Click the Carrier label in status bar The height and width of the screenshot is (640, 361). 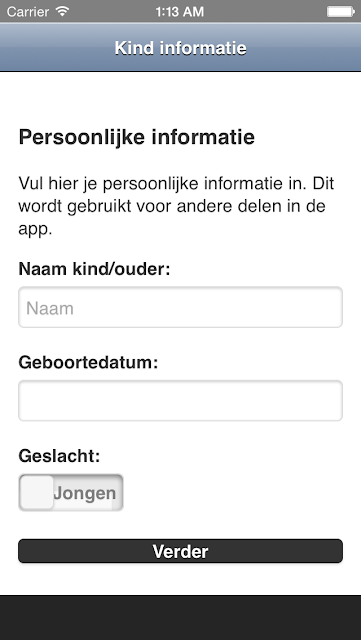click(28, 11)
